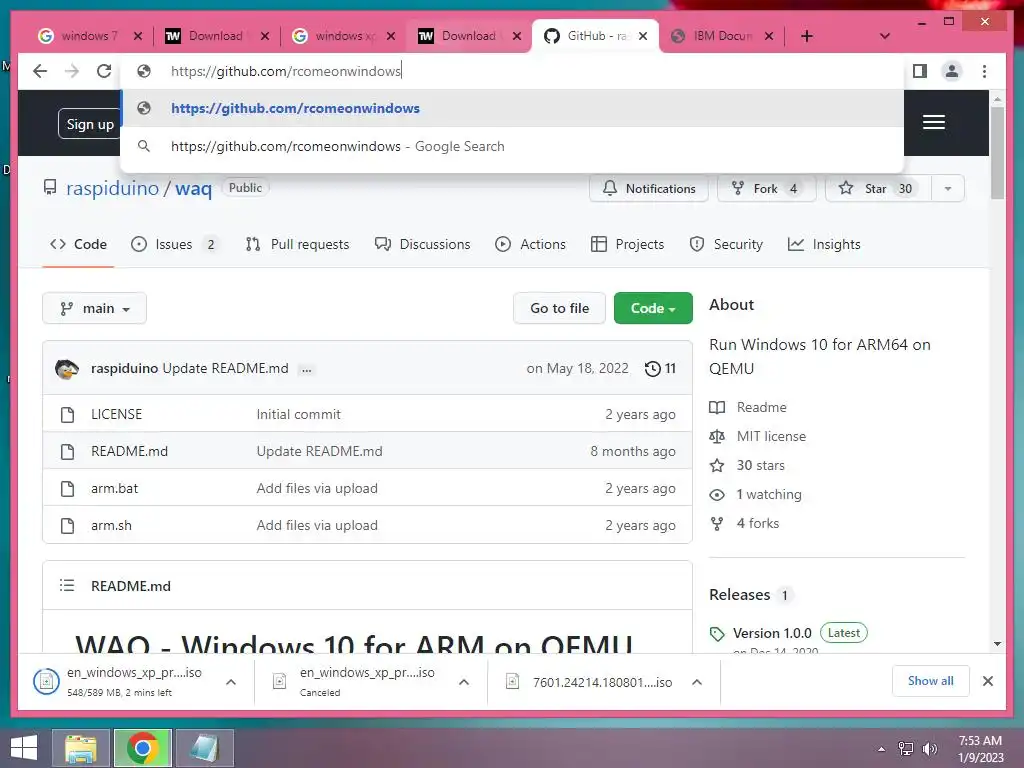Switch to the second Download tab
The height and width of the screenshot is (768, 1024).
point(469,36)
